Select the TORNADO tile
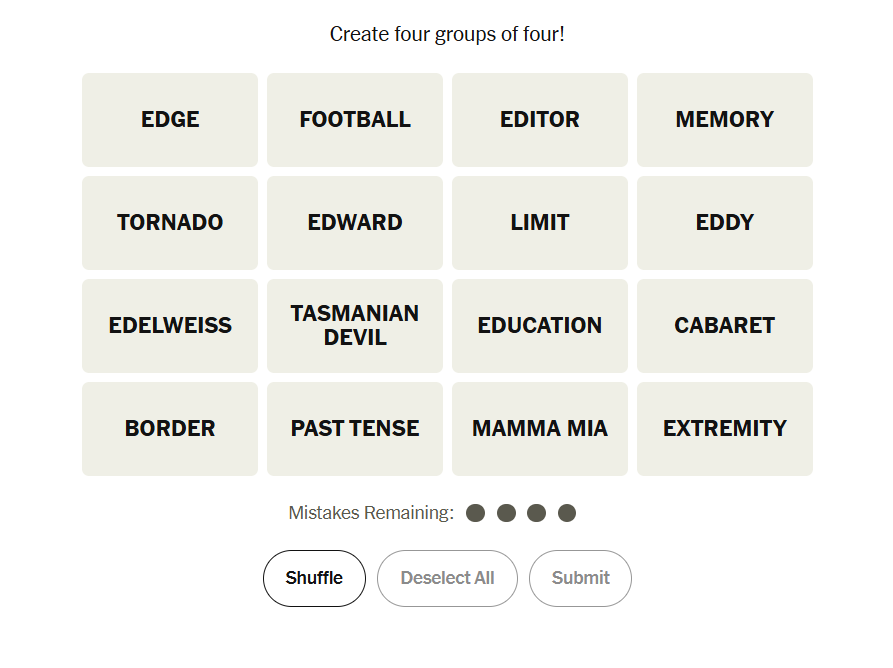Image resolution: width=893 pixels, height=668 pixels. coord(170,223)
